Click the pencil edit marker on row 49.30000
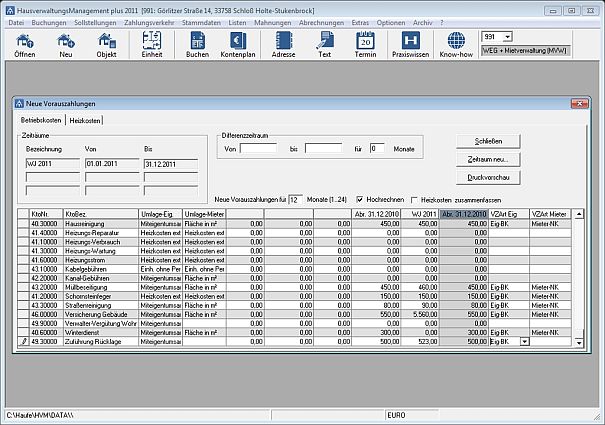The image size is (605, 425). point(24,342)
